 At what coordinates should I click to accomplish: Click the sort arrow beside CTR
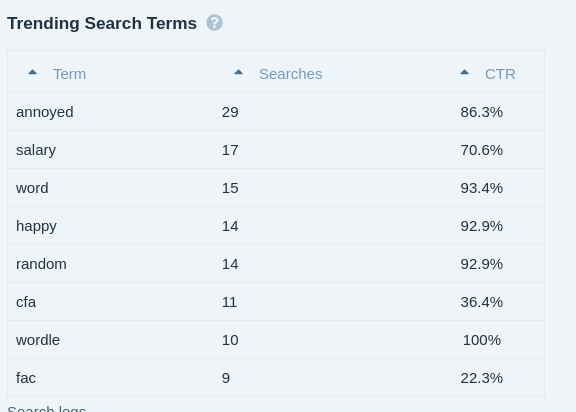tap(464, 72)
